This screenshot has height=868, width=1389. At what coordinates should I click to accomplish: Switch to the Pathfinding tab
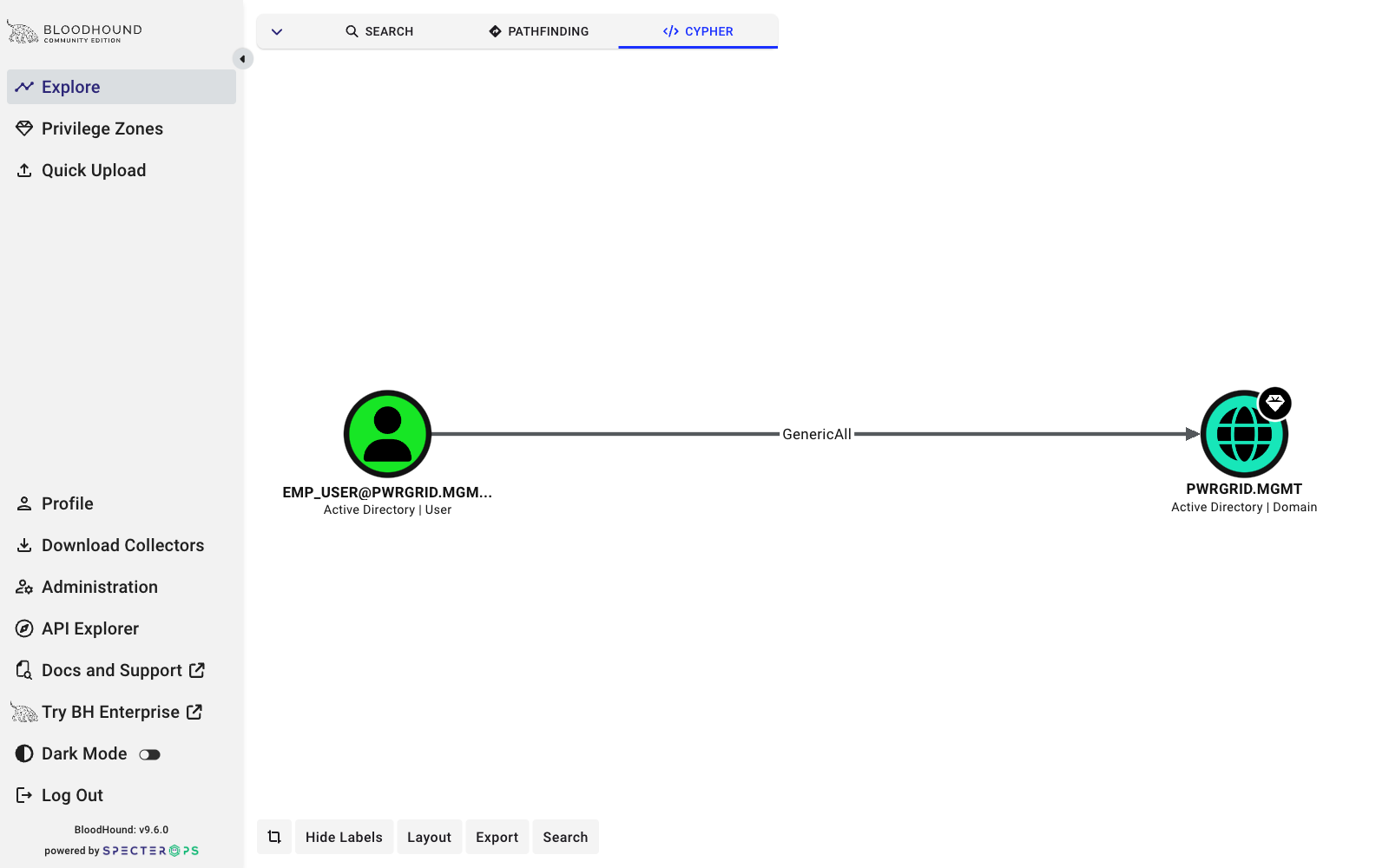(x=538, y=31)
